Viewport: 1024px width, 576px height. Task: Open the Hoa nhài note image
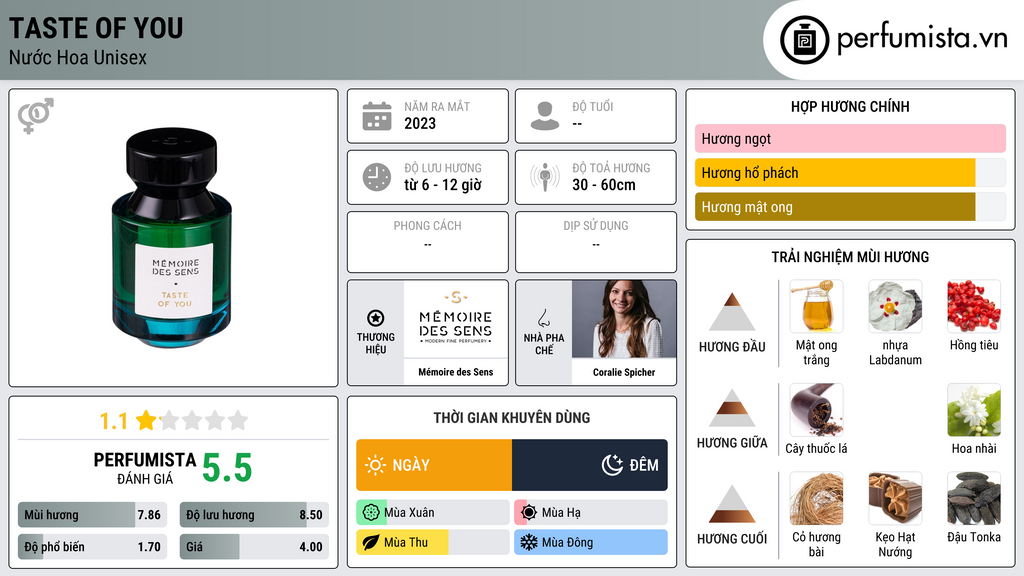974,410
